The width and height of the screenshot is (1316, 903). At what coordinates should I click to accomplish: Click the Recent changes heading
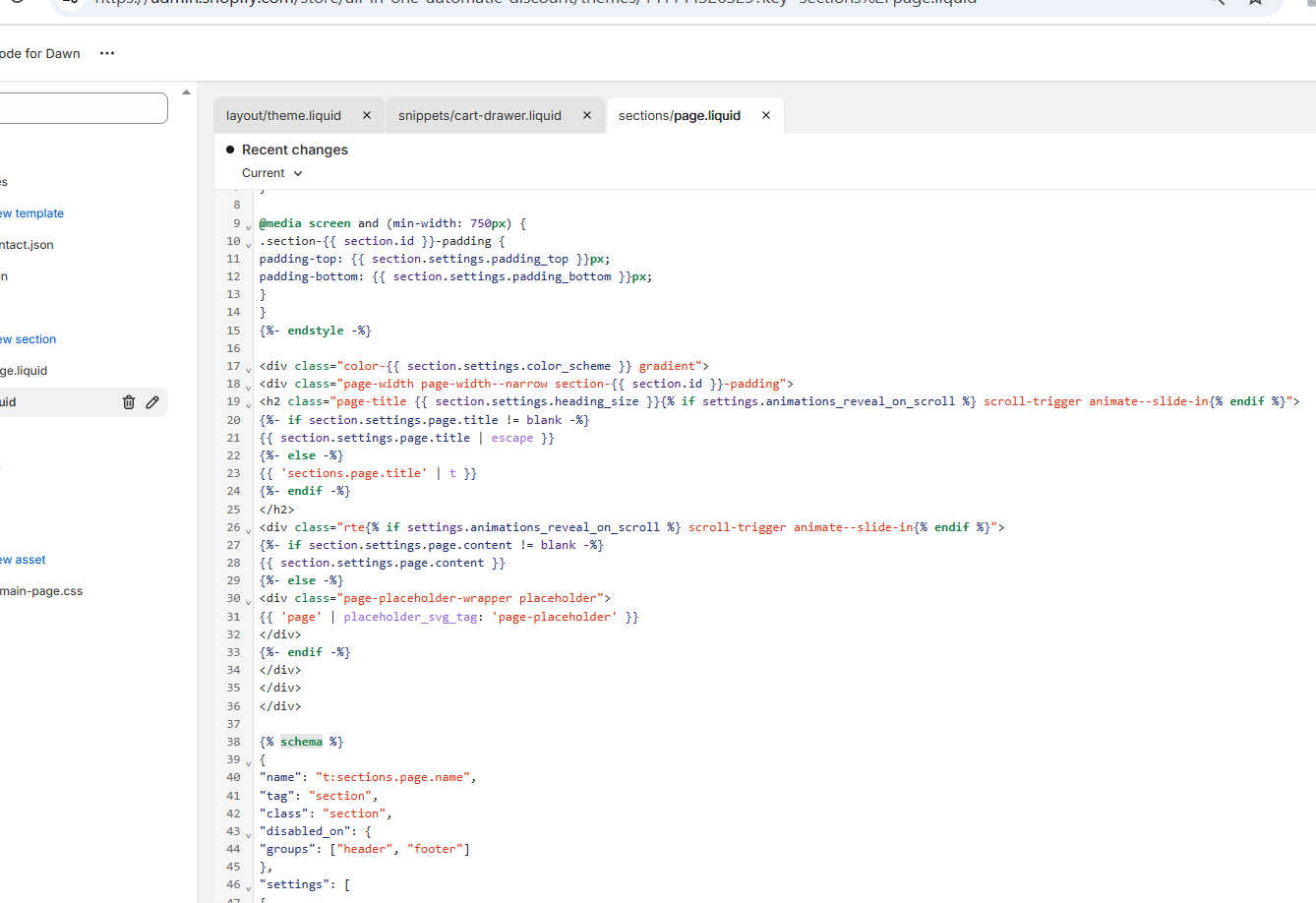pos(295,150)
